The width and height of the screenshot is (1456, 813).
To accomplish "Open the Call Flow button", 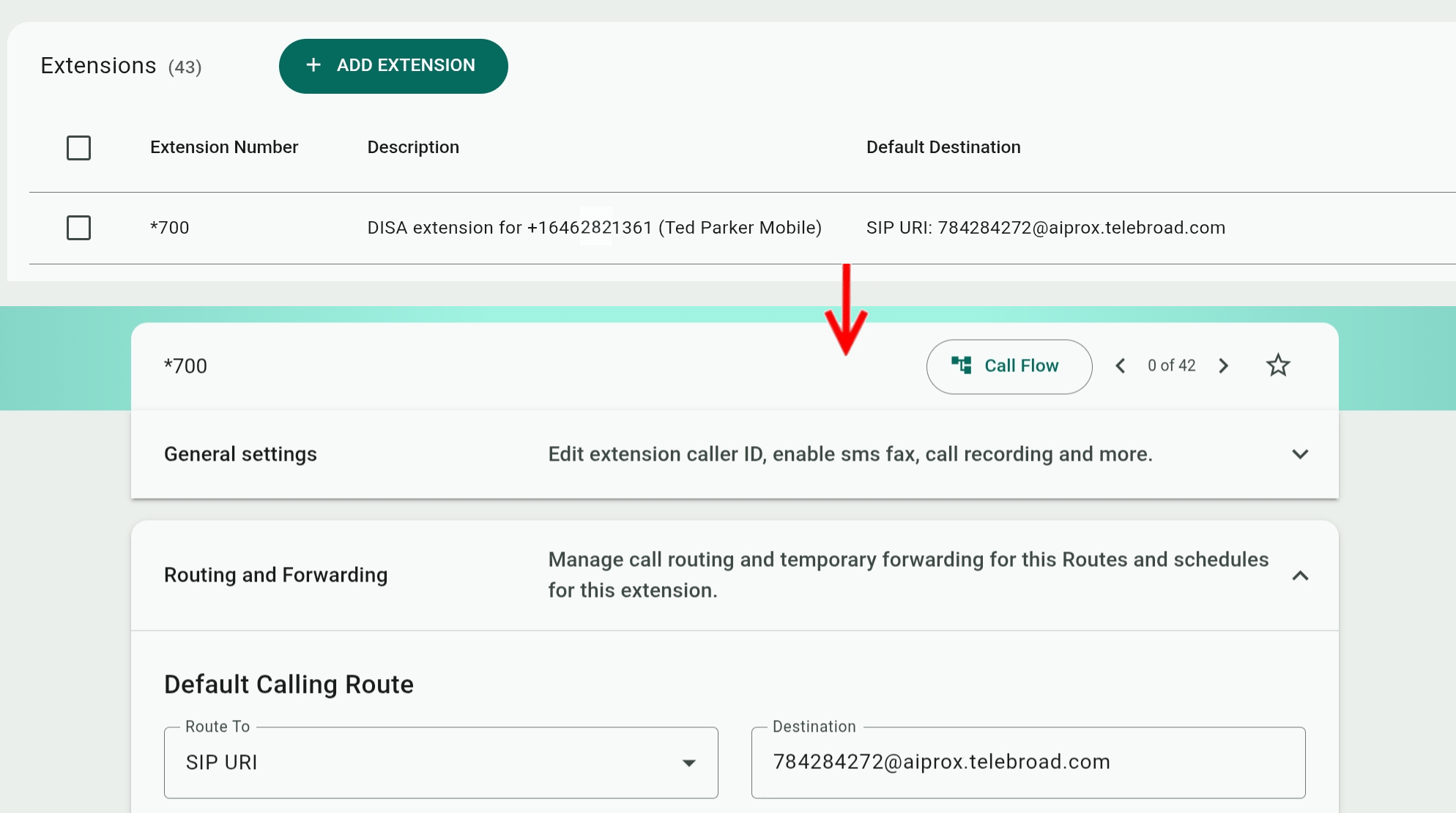I will click(1009, 366).
